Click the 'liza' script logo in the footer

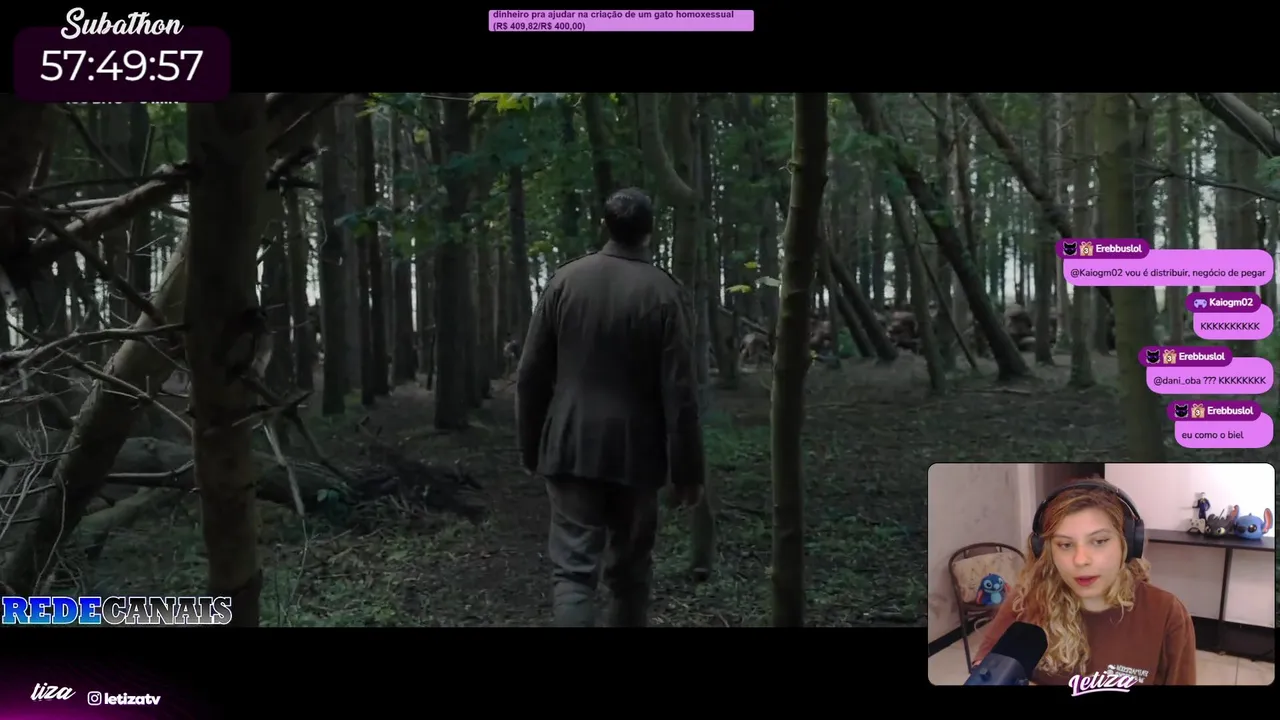(x=53, y=692)
